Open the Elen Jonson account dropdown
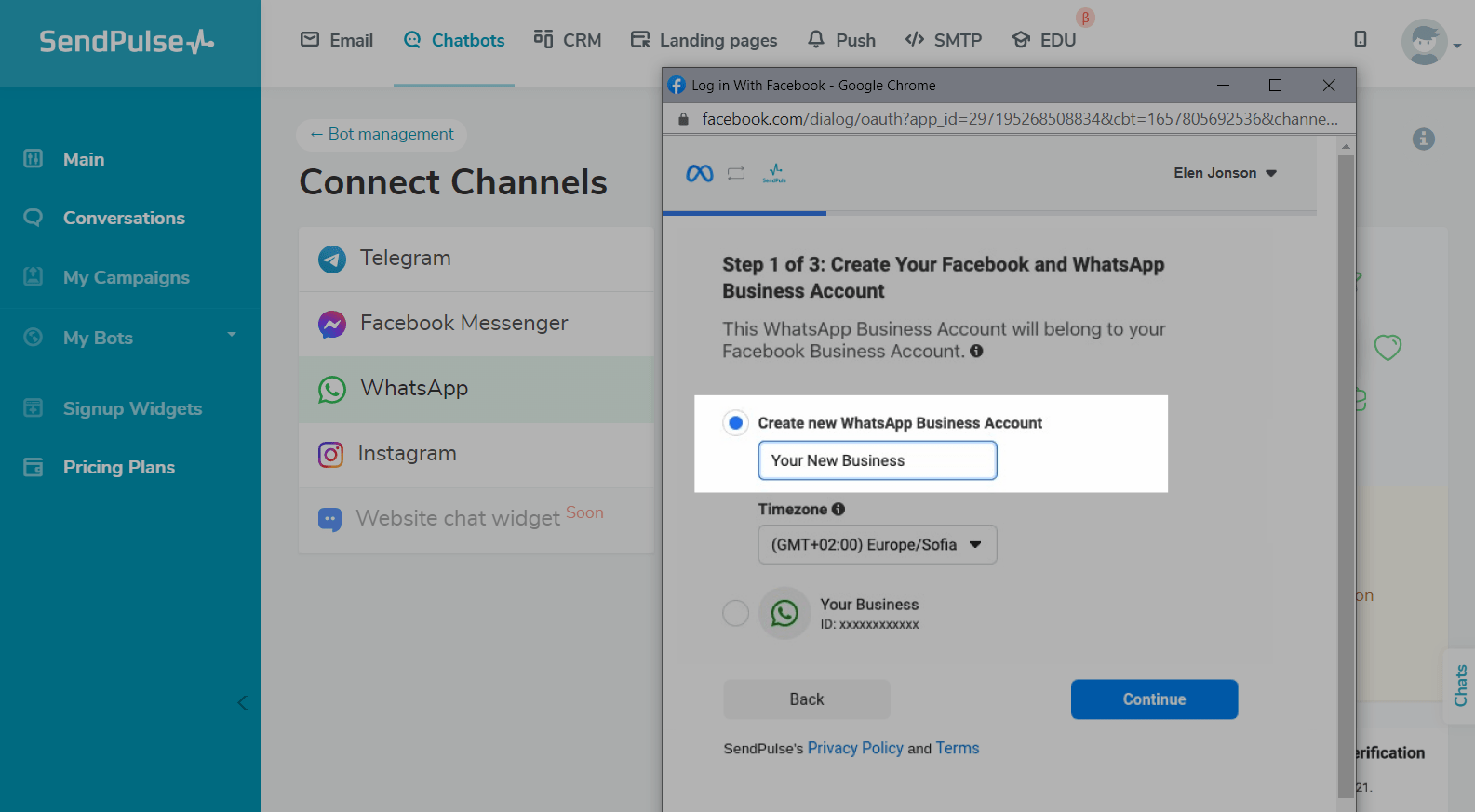1475x812 pixels. (x=1225, y=173)
